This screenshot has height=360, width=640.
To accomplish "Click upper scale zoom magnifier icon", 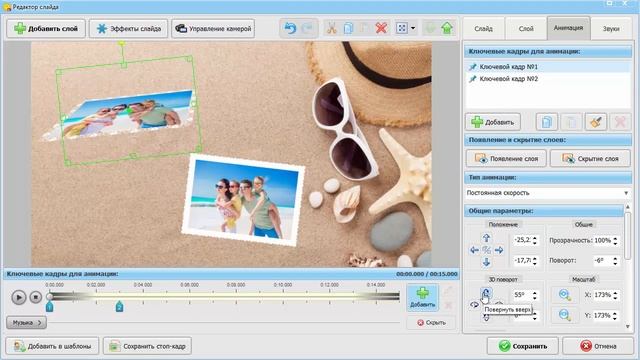I will coord(565,295).
